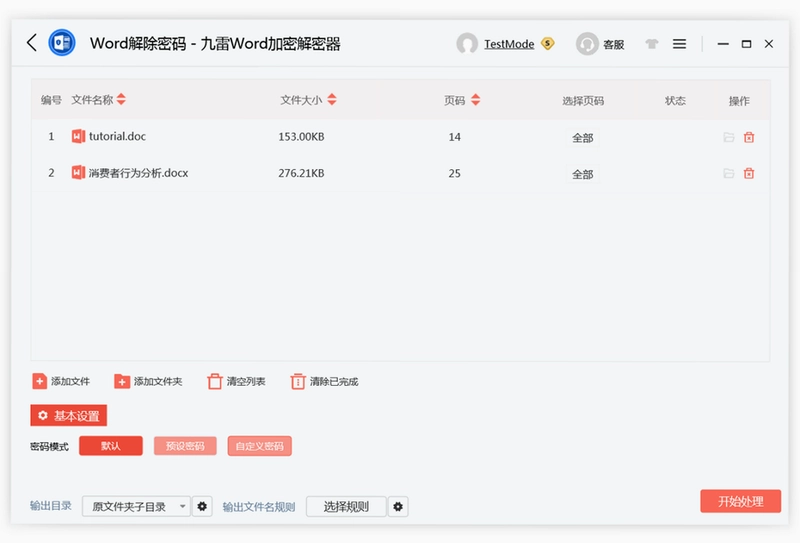Open the 基本设置 settings tab

68,415
